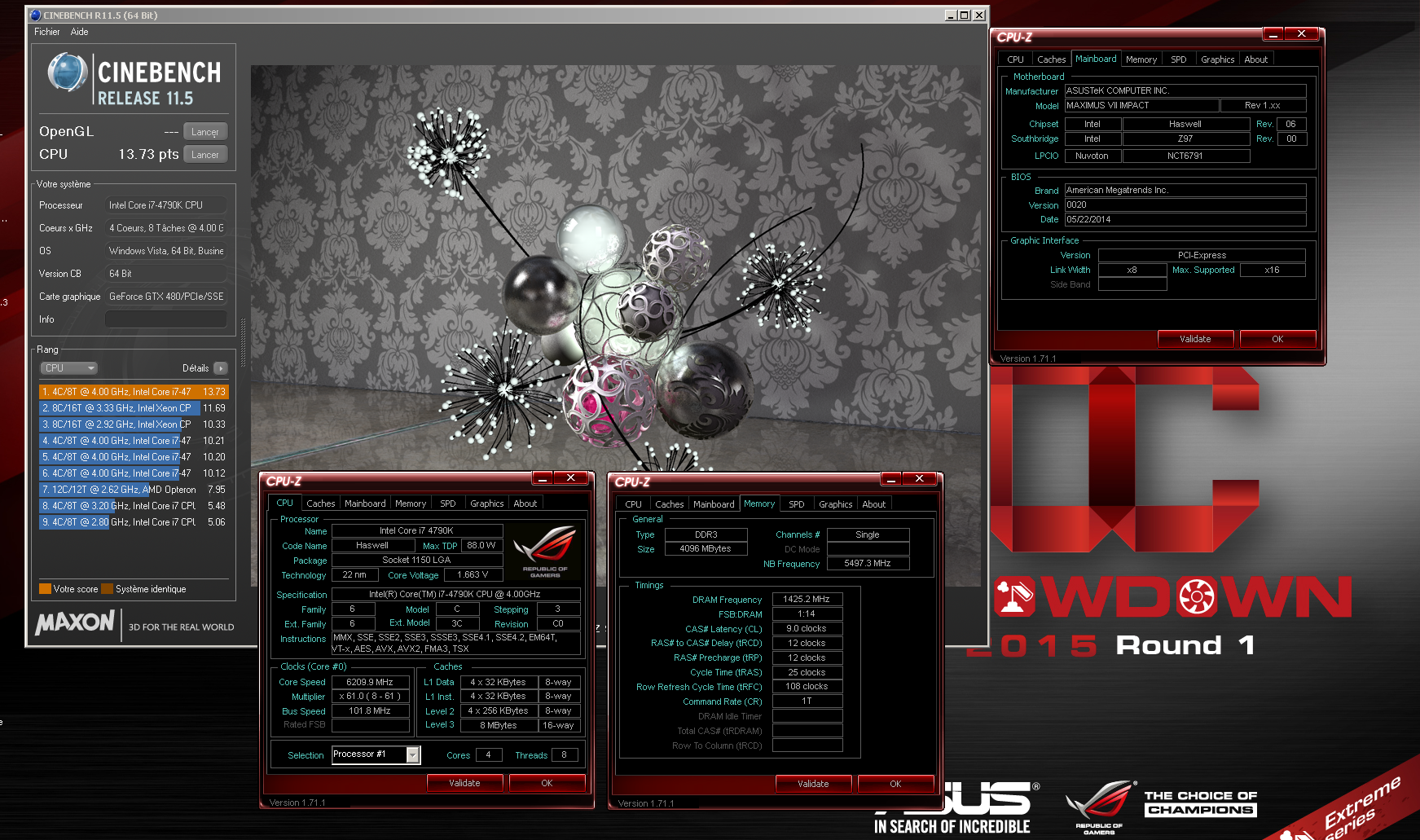Click the Cinebench globe logo icon

click(x=67, y=73)
